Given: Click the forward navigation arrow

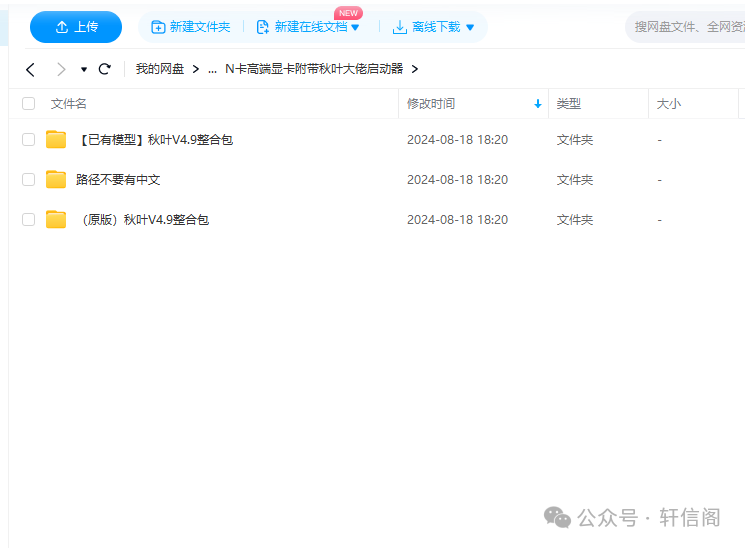Looking at the screenshot, I should point(61,69).
